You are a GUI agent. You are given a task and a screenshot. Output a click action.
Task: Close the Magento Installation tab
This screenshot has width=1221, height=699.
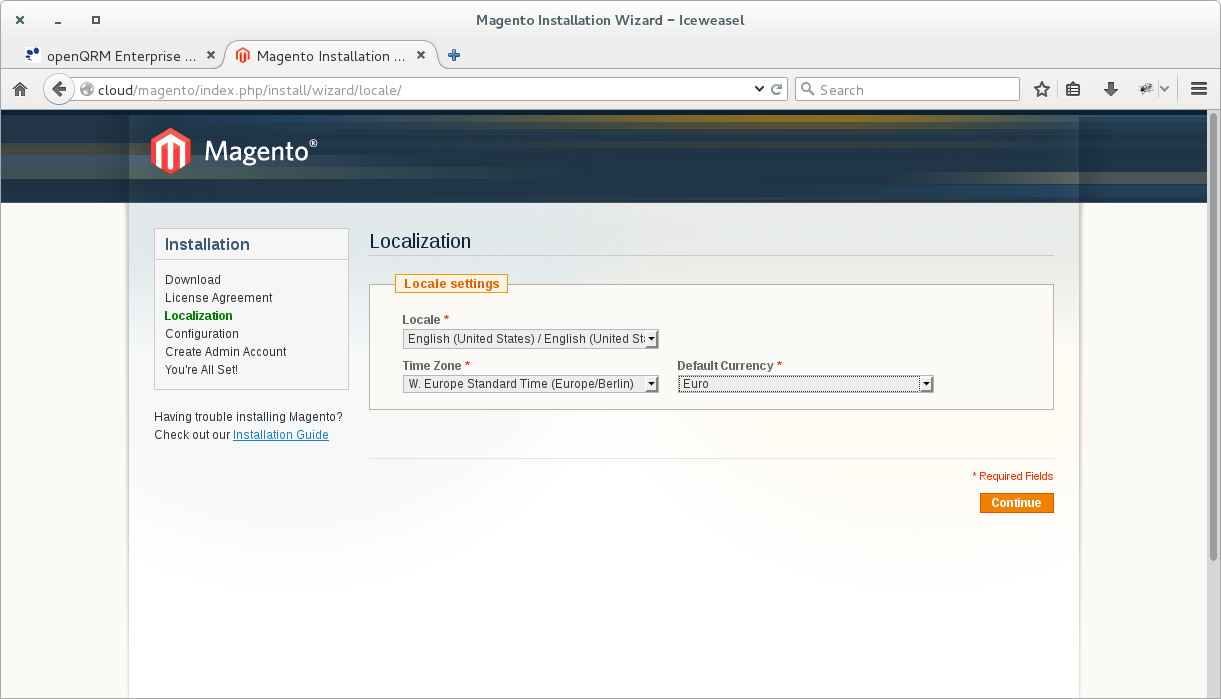422,56
